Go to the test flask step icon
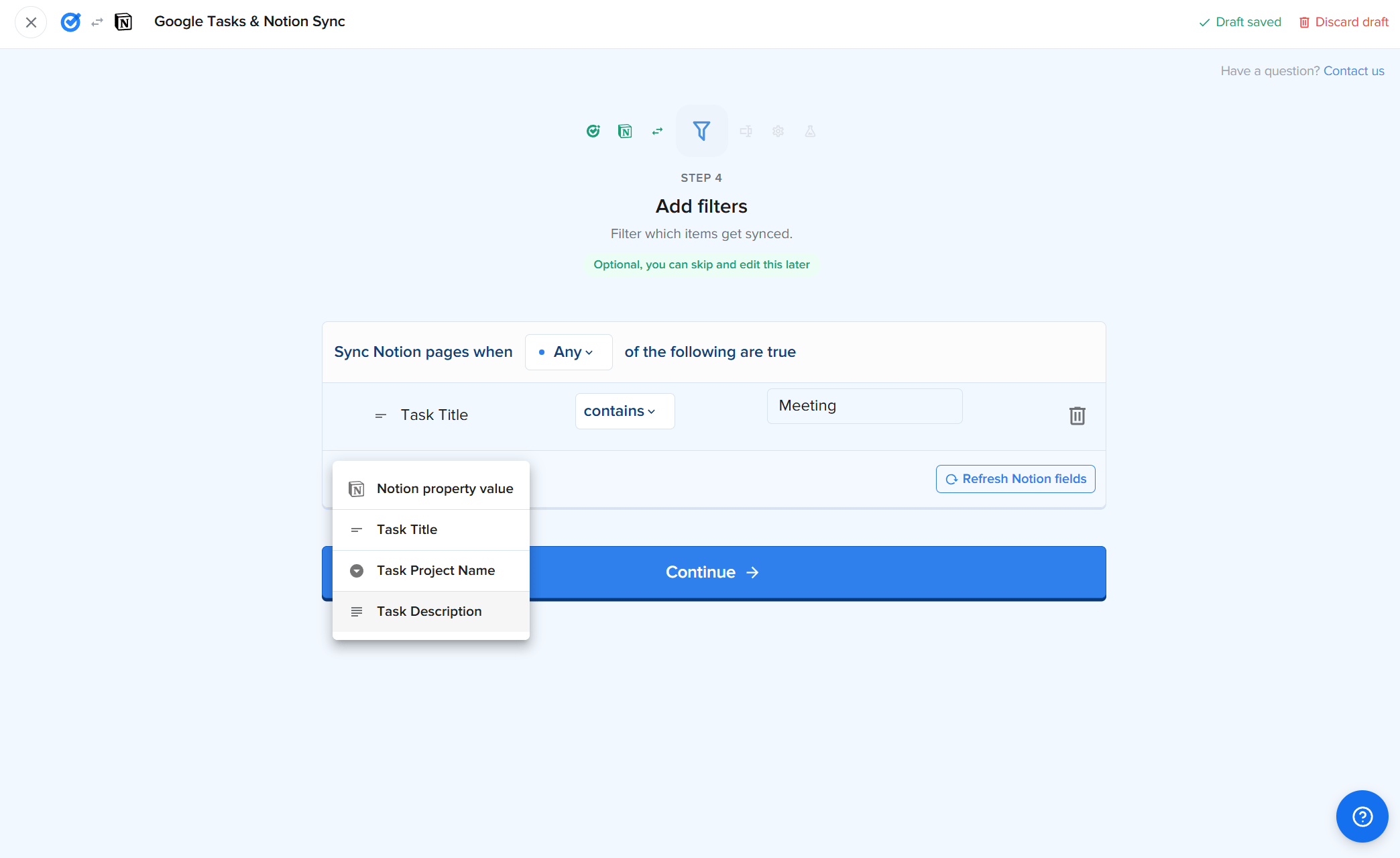 (x=810, y=131)
